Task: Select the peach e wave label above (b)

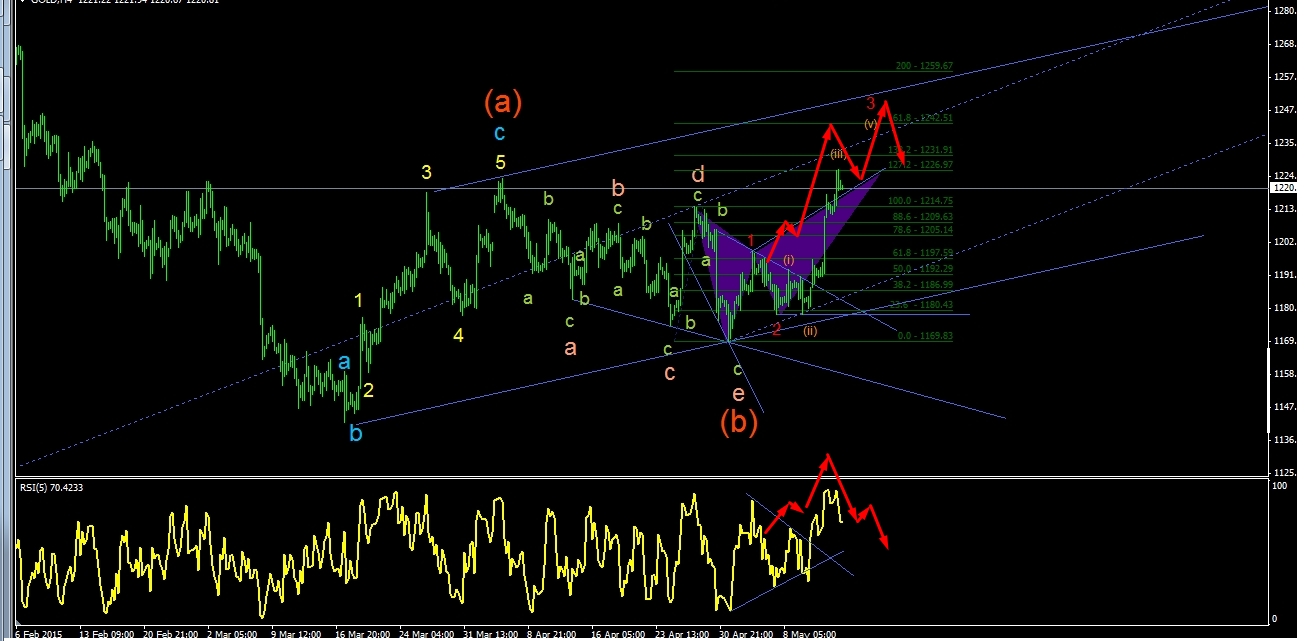Action: pyautogui.click(x=738, y=394)
